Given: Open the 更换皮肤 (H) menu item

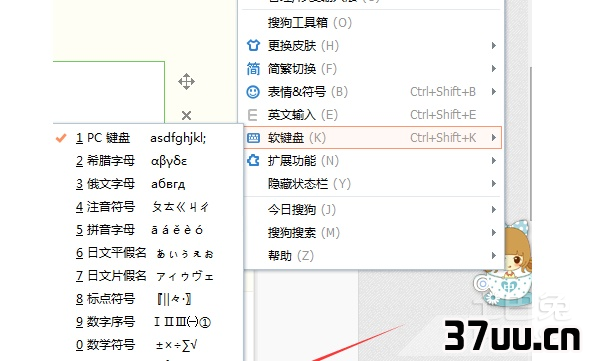Looking at the screenshot, I should 372,46.
